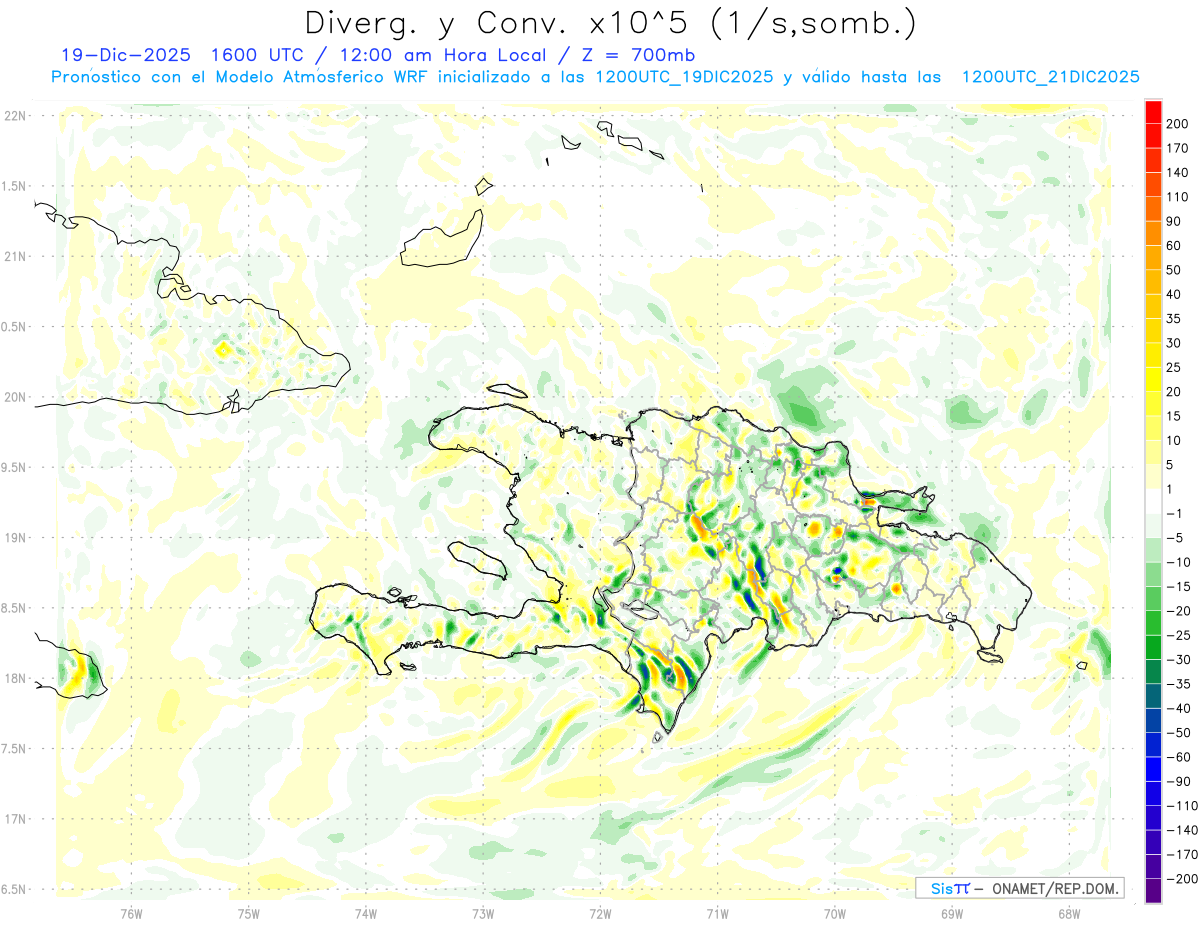Click the '69W' longitude axis label
Screen dimensions: 1200x927
(952, 913)
